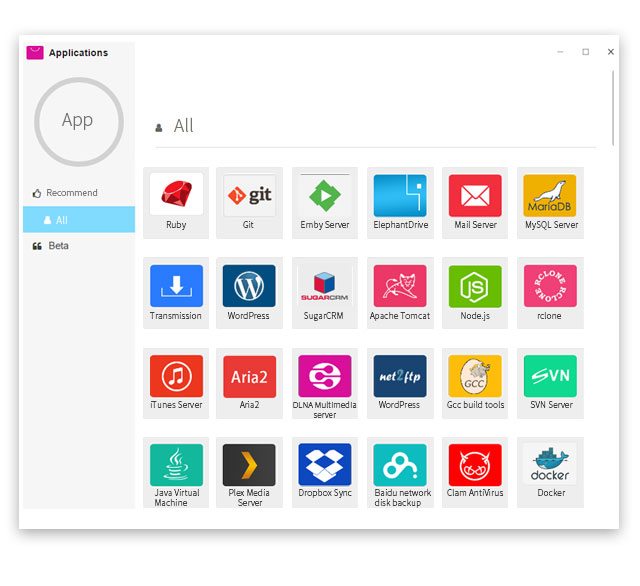640x586 pixels.
Task: Open Java Virtual Machine icon
Action: coord(176,465)
